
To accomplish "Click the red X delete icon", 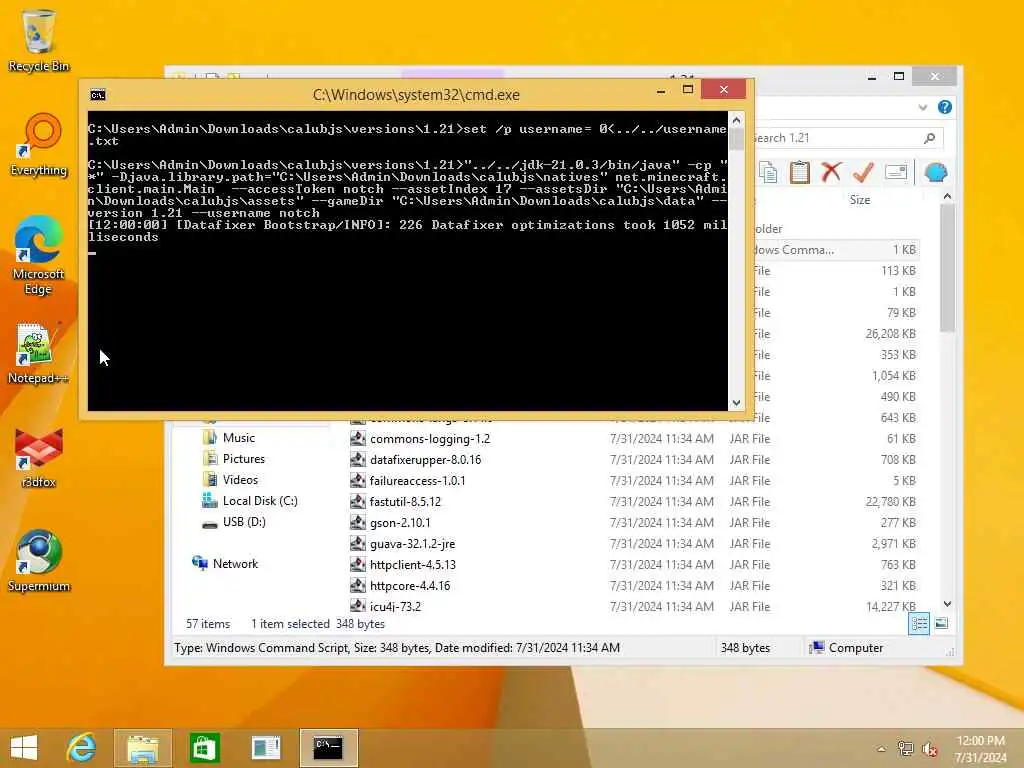I will click(x=831, y=172).
